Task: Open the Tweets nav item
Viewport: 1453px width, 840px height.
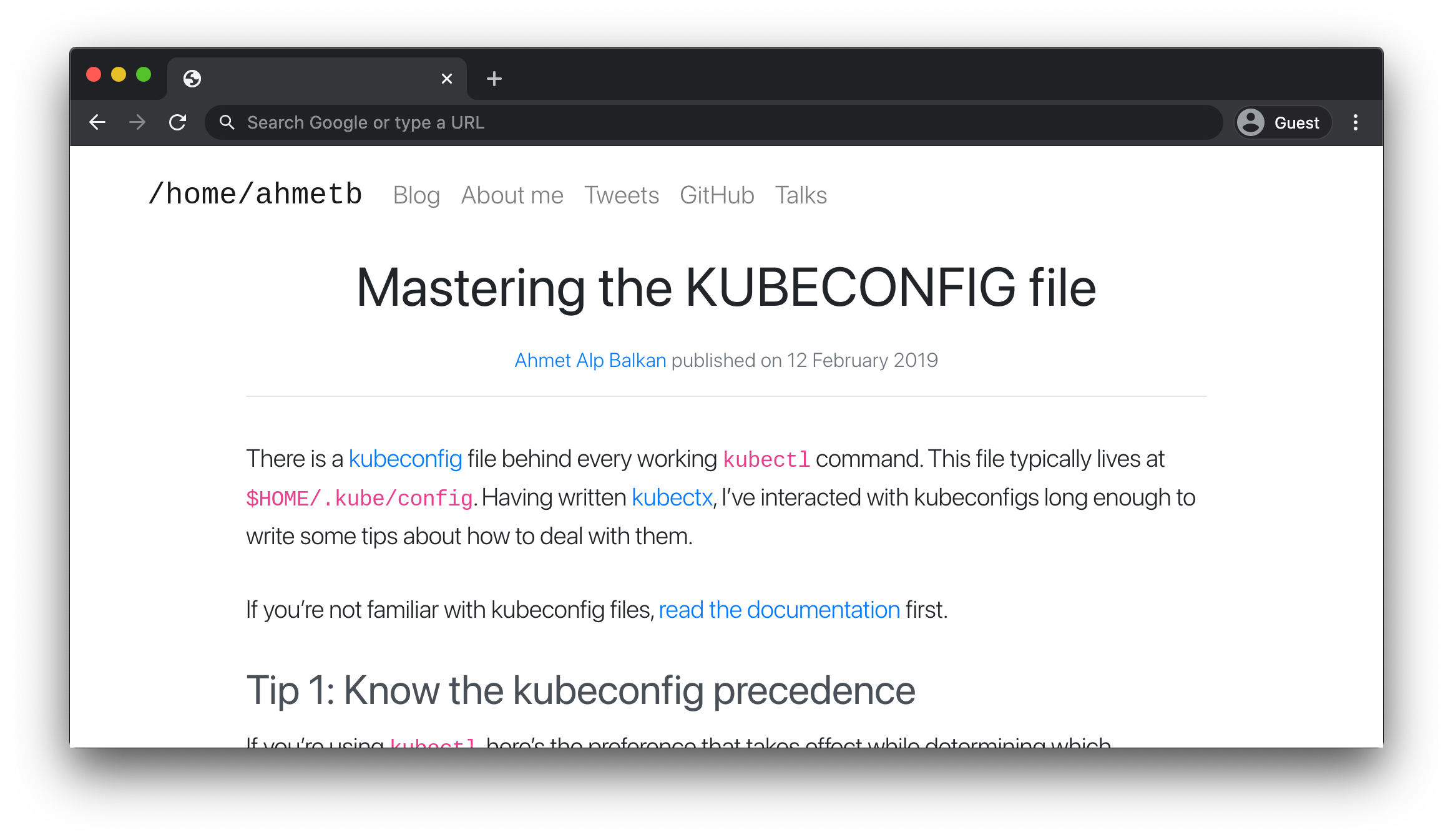Action: point(622,196)
